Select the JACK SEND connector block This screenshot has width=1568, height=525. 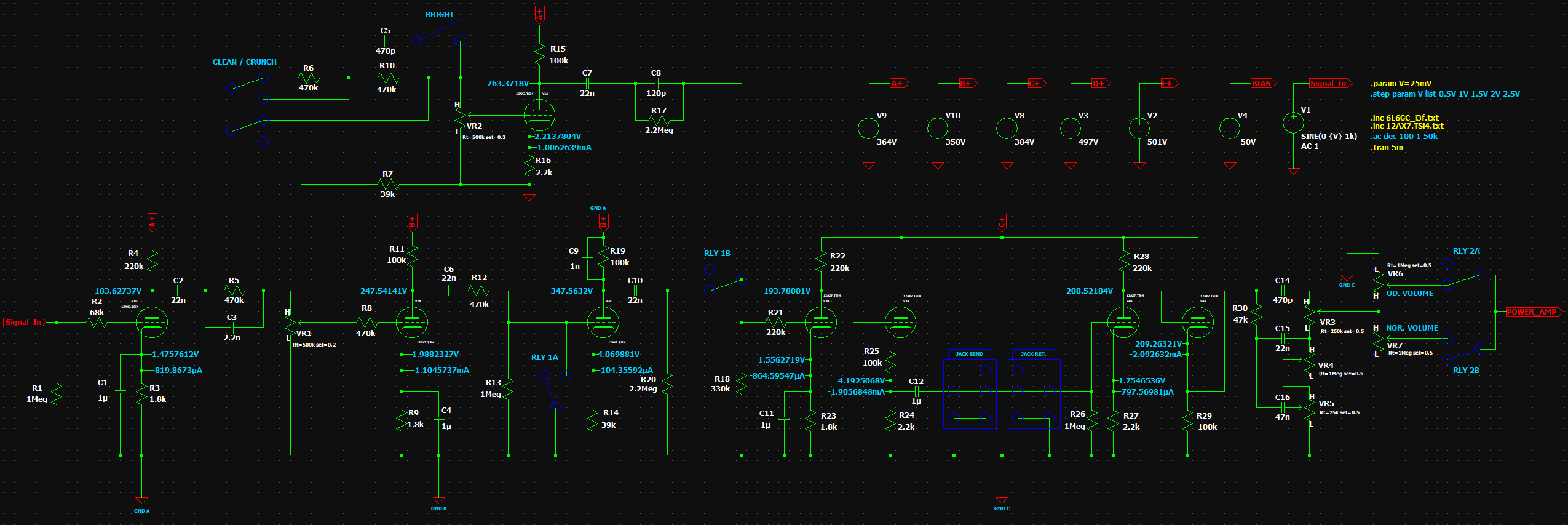pyautogui.click(x=970, y=394)
